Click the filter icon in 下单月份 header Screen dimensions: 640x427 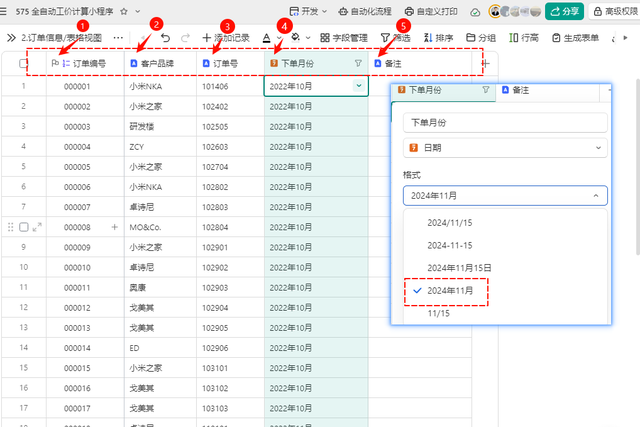[358, 63]
